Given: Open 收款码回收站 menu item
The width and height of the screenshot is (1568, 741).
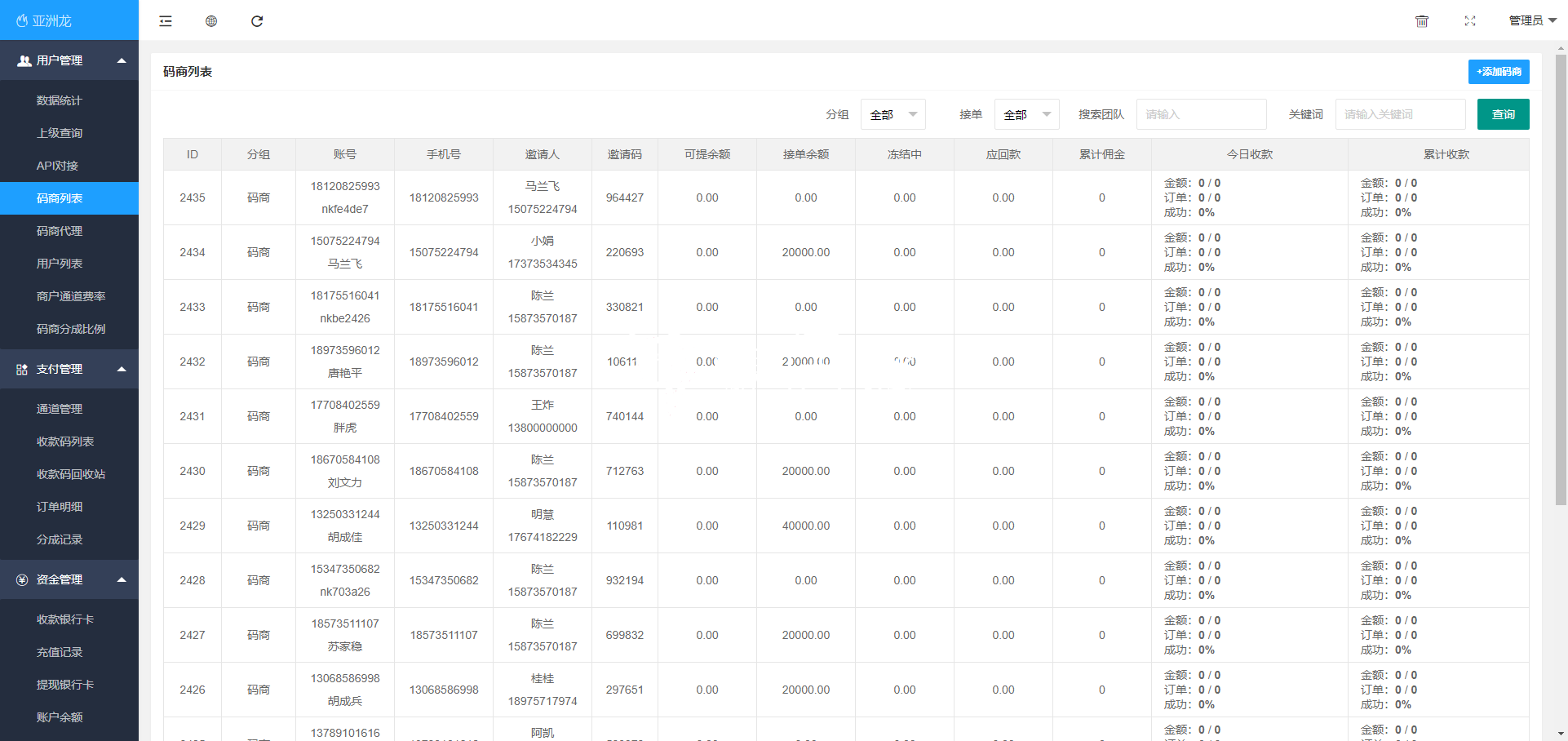Looking at the screenshot, I should coord(69,474).
